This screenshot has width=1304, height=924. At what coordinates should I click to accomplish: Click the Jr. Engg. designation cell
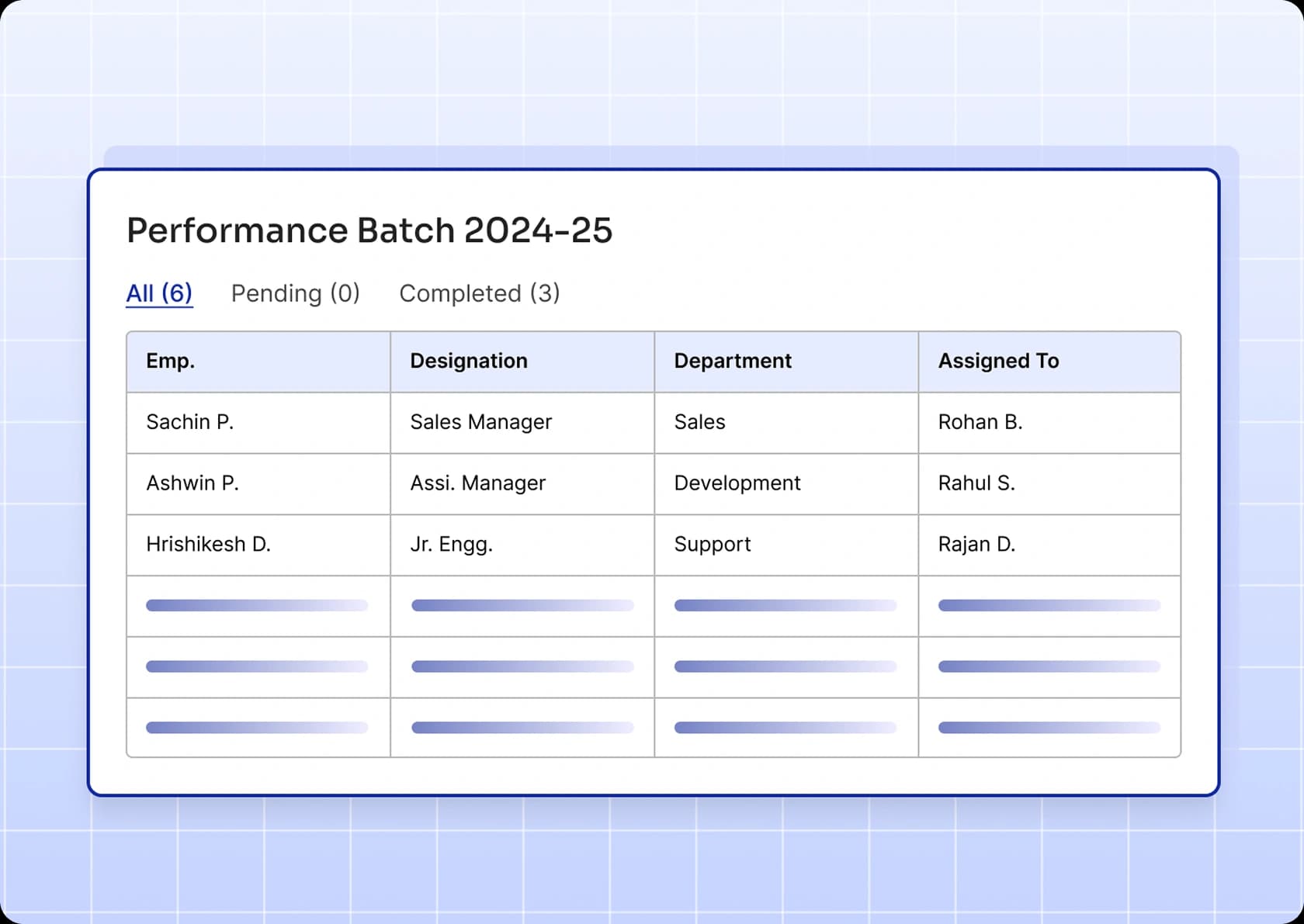(450, 544)
